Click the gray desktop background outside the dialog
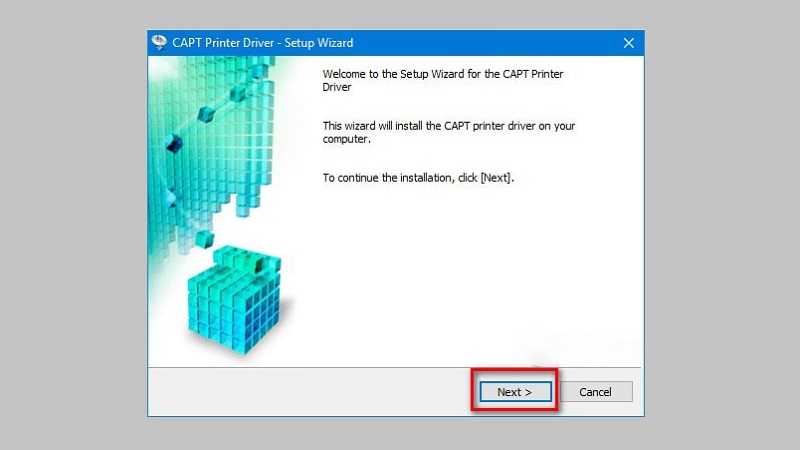Viewport: 800px width, 450px height. (71, 224)
